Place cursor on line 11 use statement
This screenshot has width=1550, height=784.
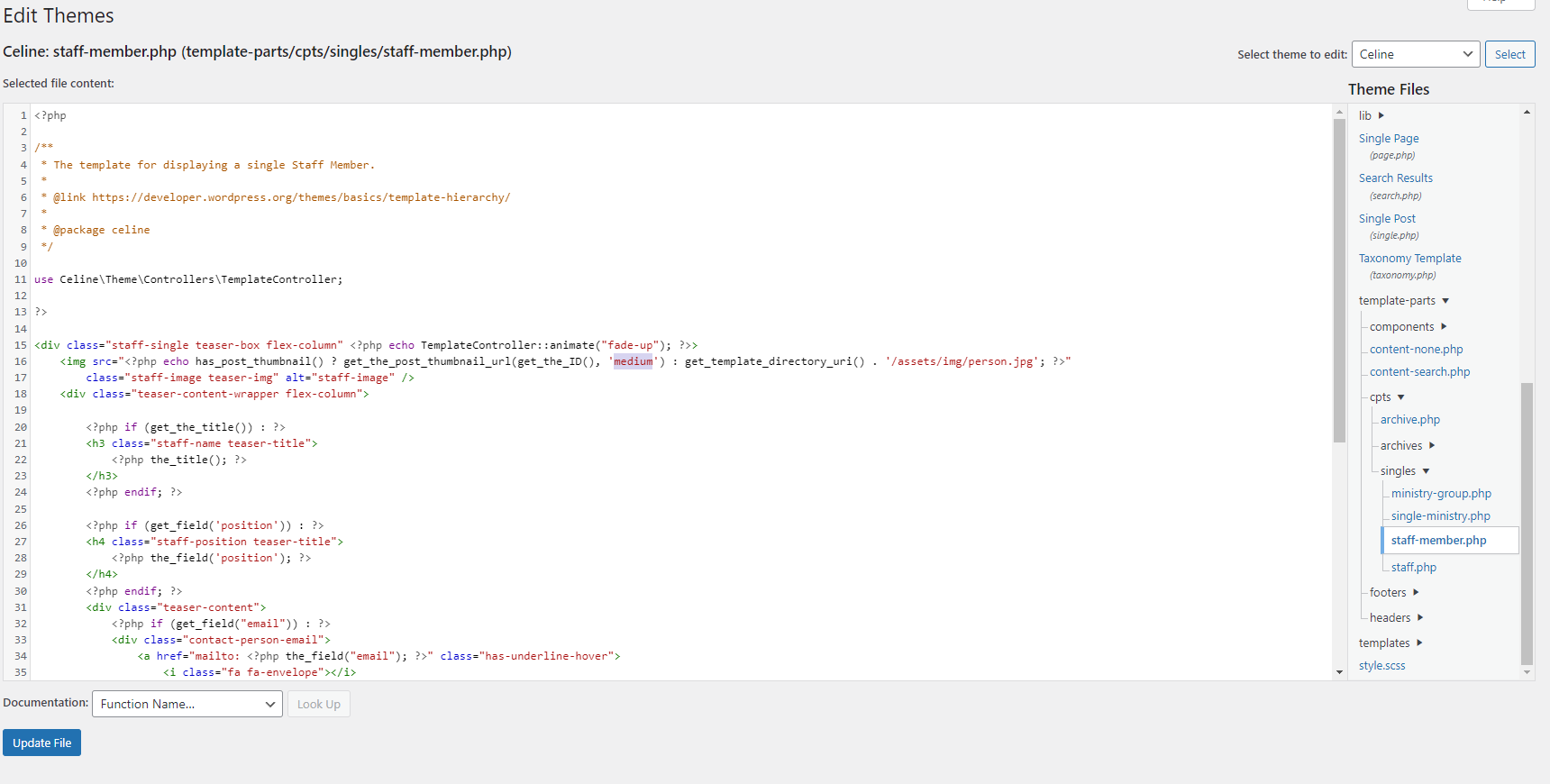pyautogui.click(x=188, y=279)
